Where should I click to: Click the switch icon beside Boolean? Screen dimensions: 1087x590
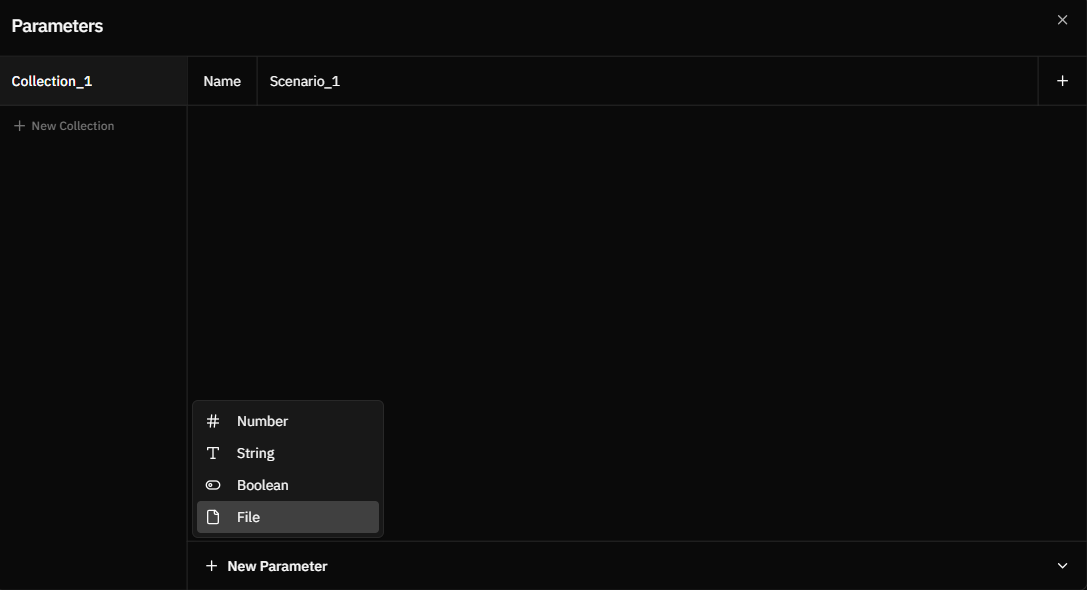tap(213, 485)
